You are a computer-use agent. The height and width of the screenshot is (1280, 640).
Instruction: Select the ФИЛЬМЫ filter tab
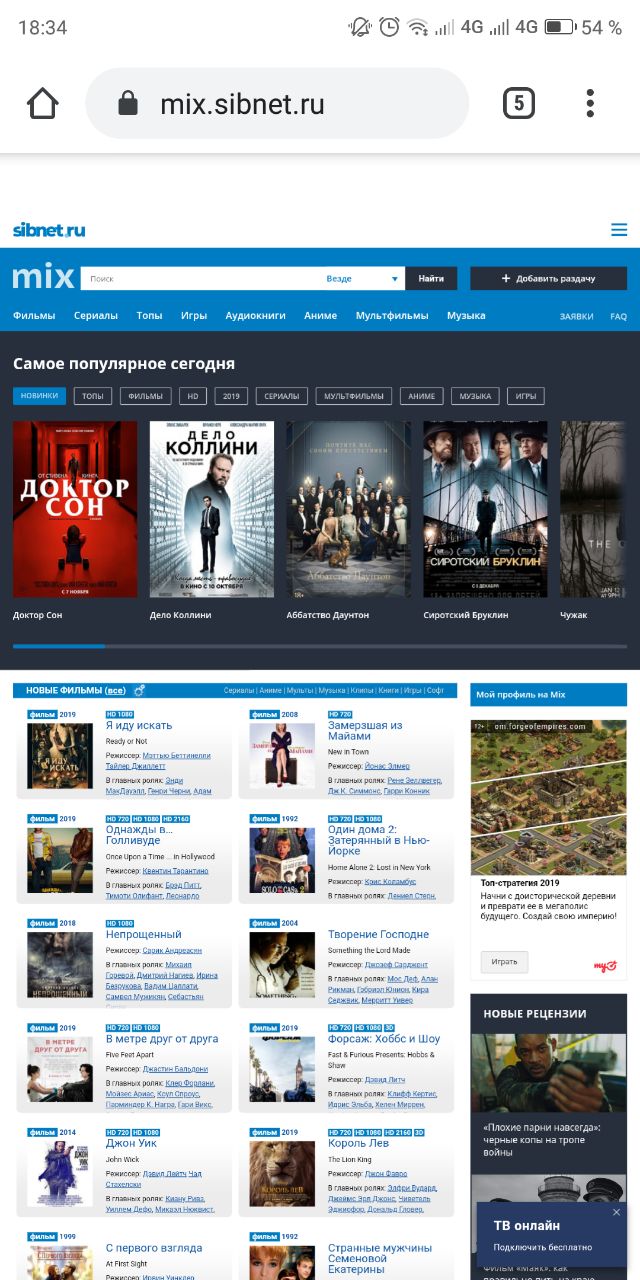[146, 396]
